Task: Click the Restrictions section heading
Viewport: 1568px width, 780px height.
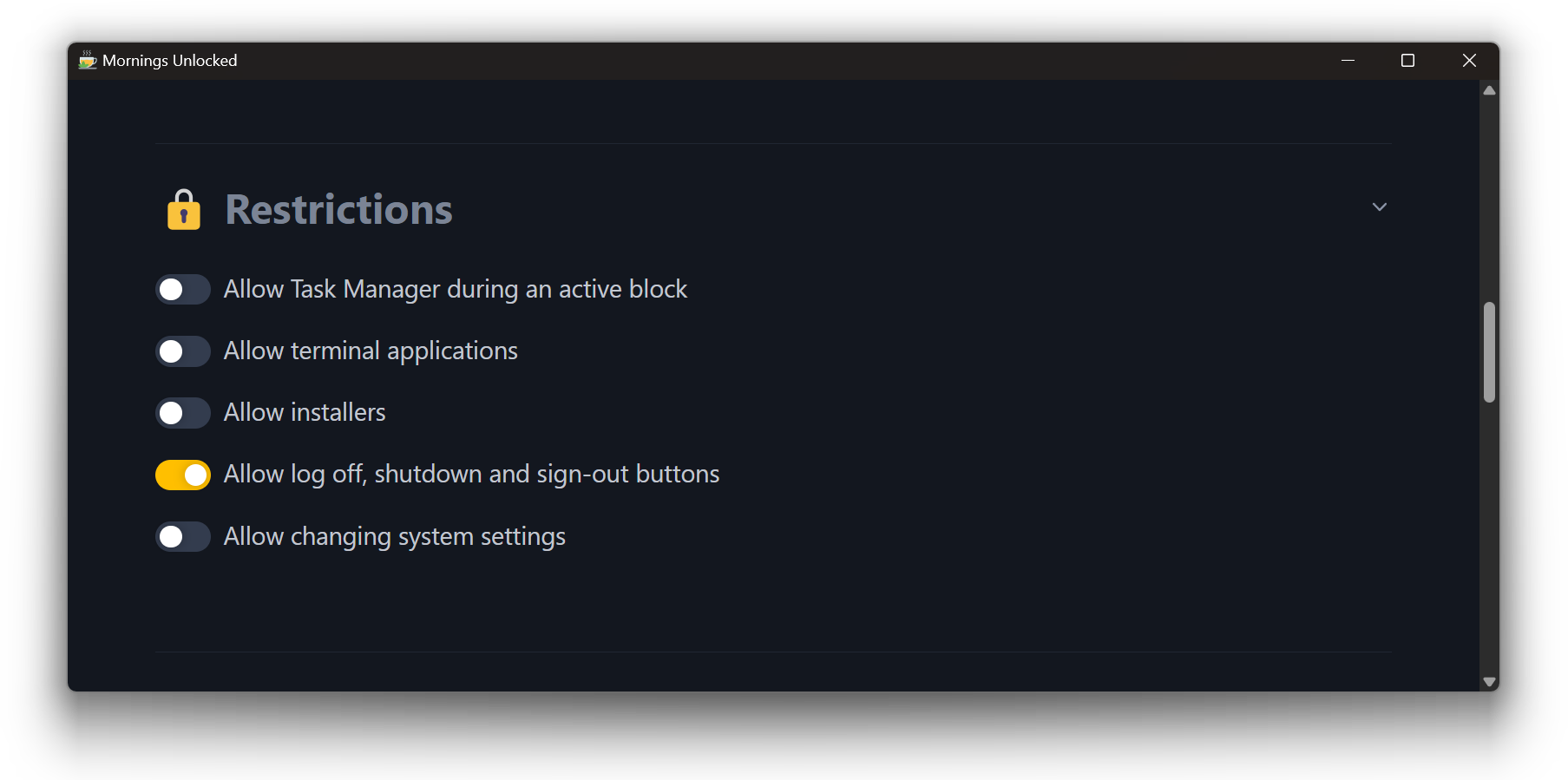Action: (338, 210)
